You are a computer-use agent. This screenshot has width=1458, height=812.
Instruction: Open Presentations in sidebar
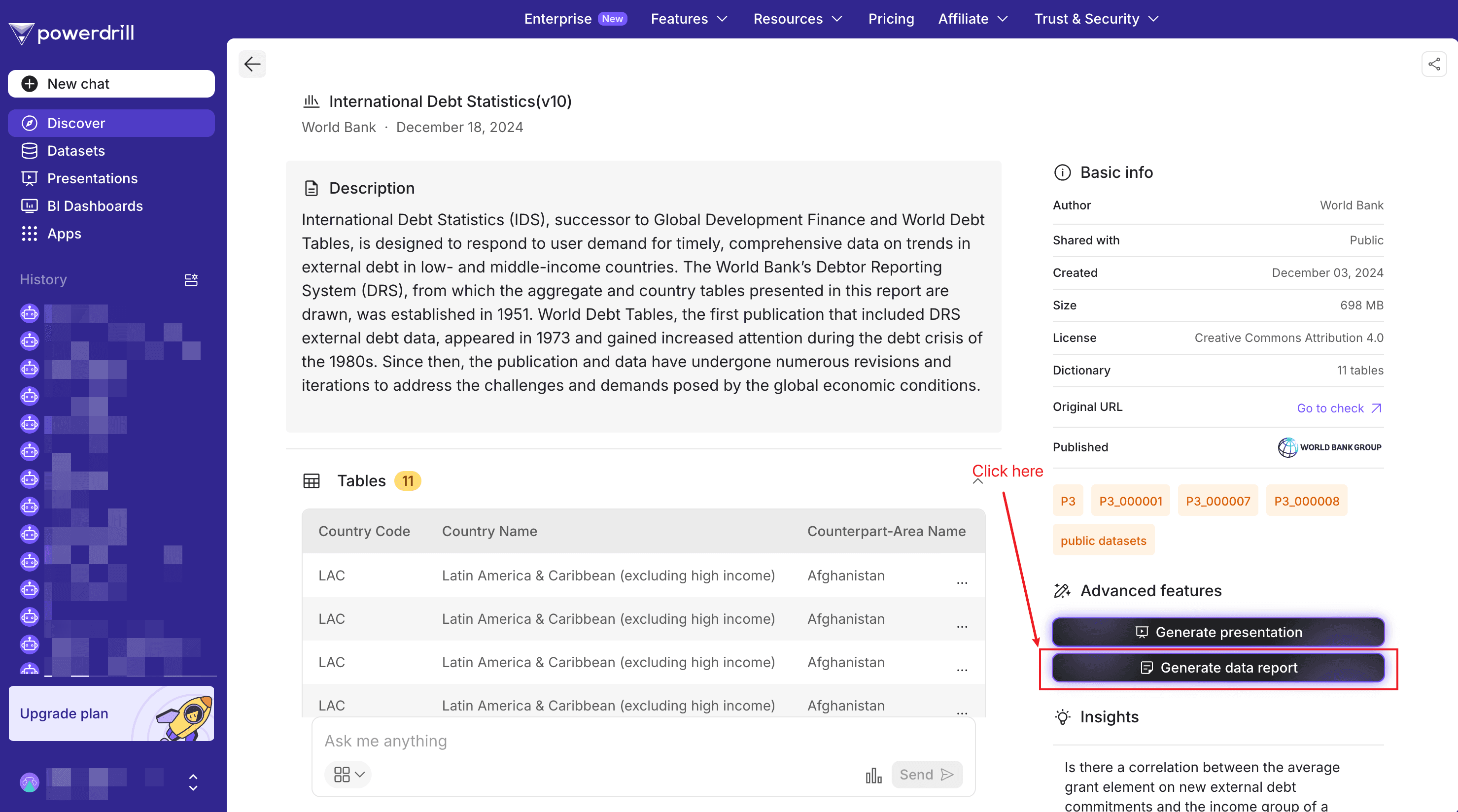click(x=92, y=178)
